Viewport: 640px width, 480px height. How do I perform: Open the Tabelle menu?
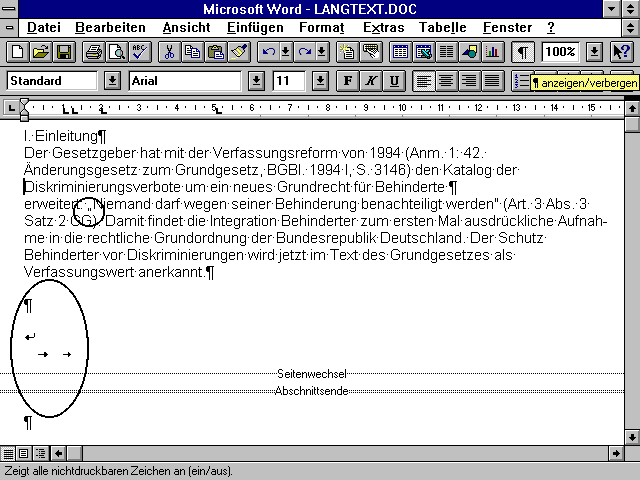point(442,27)
